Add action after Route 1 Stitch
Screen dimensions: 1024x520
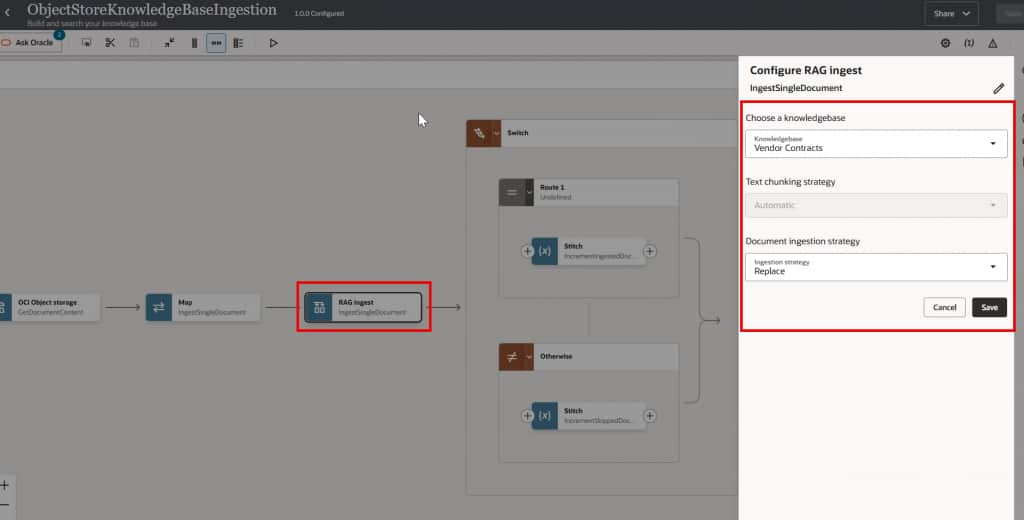click(650, 251)
